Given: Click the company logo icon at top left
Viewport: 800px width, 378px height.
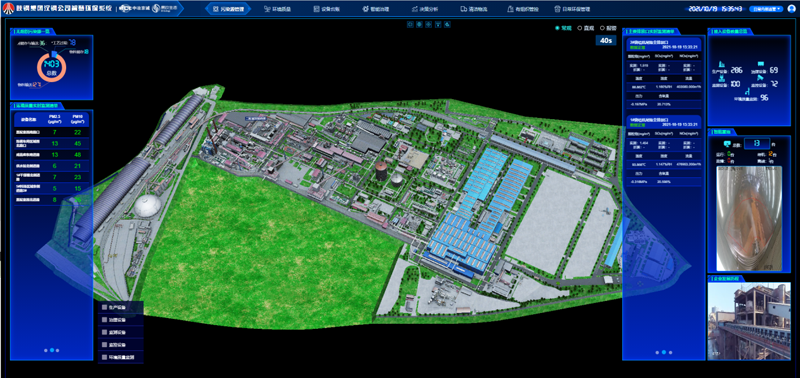Looking at the screenshot, I should click(x=8, y=9).
